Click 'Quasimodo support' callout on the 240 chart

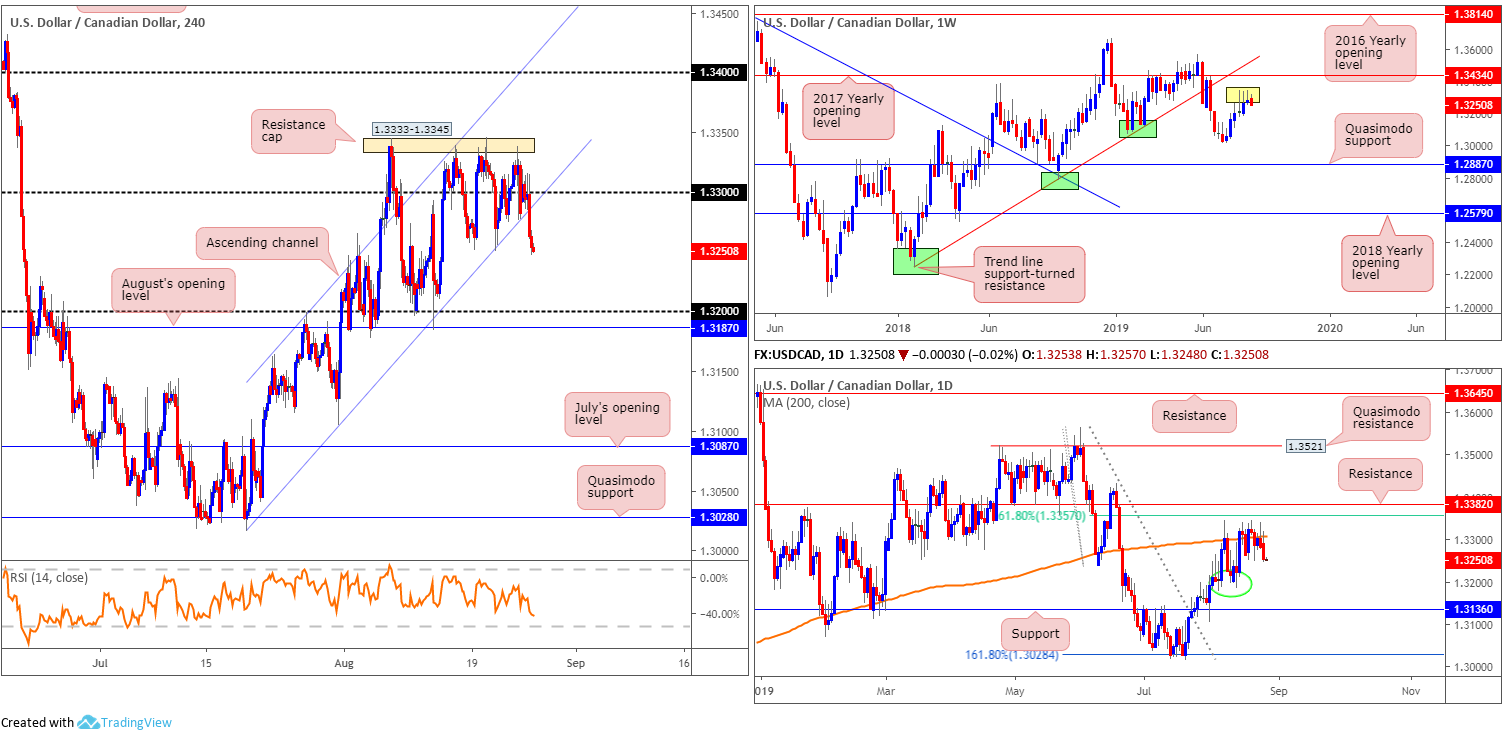point(619,487)
